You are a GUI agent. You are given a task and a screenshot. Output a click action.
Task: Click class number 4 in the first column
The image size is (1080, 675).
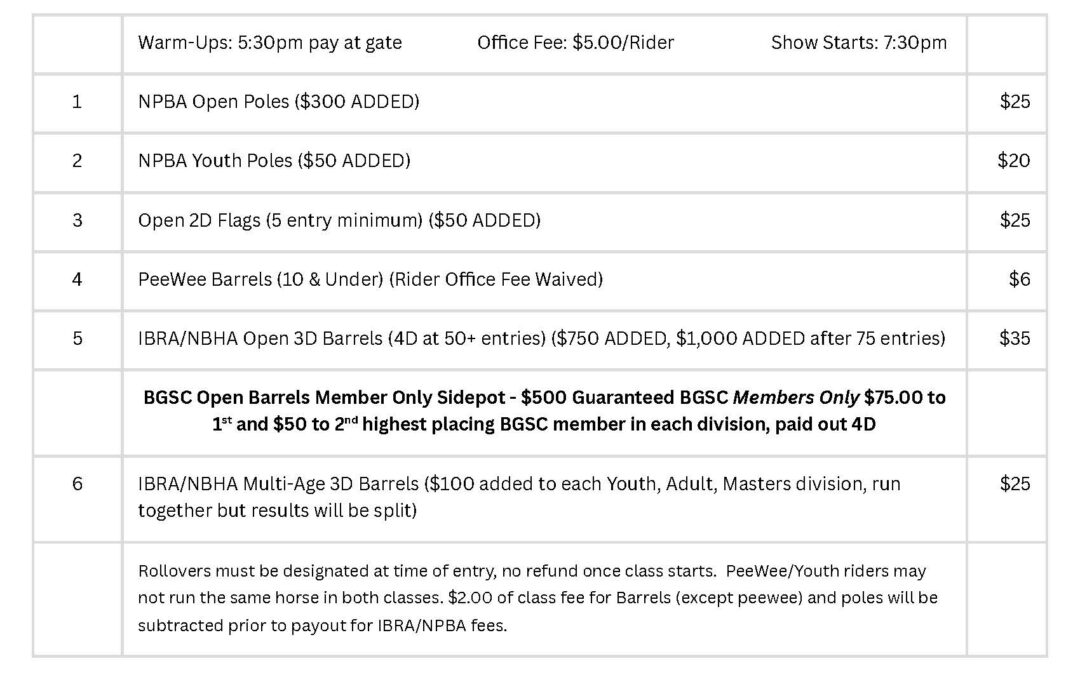click(x=77, y=280)
